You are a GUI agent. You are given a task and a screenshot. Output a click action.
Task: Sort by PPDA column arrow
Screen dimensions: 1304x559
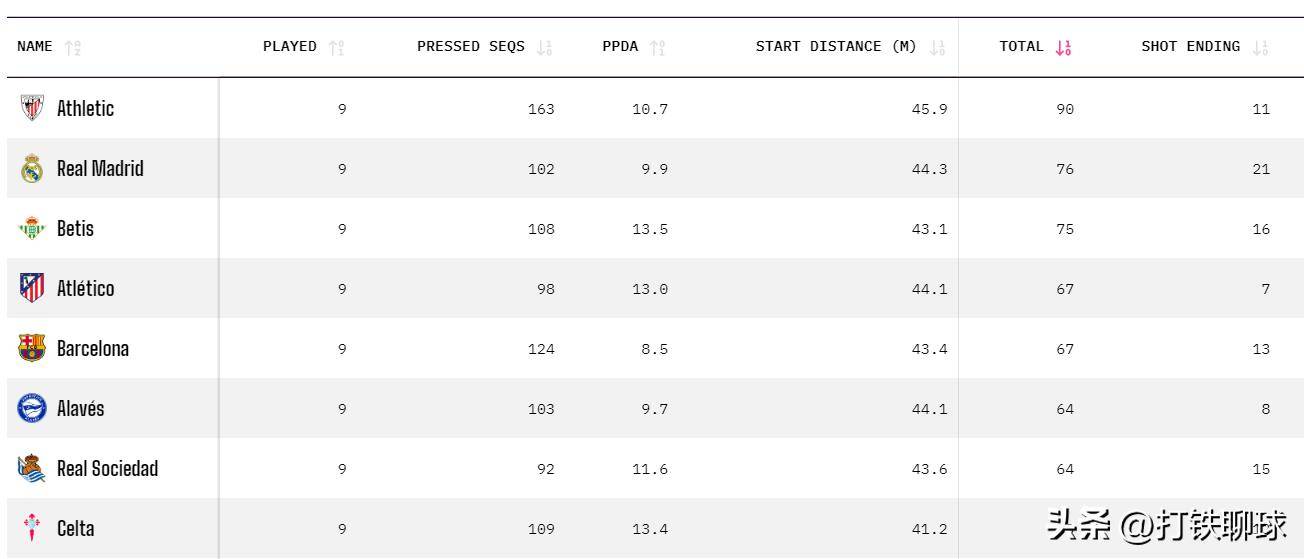pyautogui.click(x=657, y=47)
